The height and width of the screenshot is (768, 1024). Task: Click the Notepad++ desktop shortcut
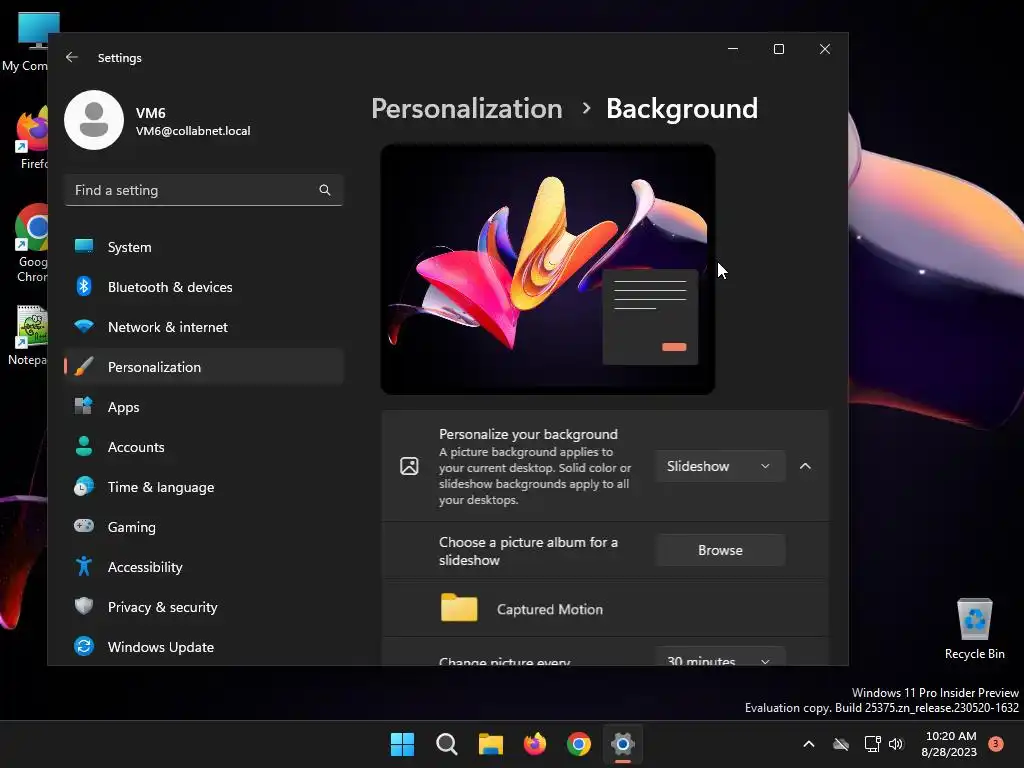point(27,335)
